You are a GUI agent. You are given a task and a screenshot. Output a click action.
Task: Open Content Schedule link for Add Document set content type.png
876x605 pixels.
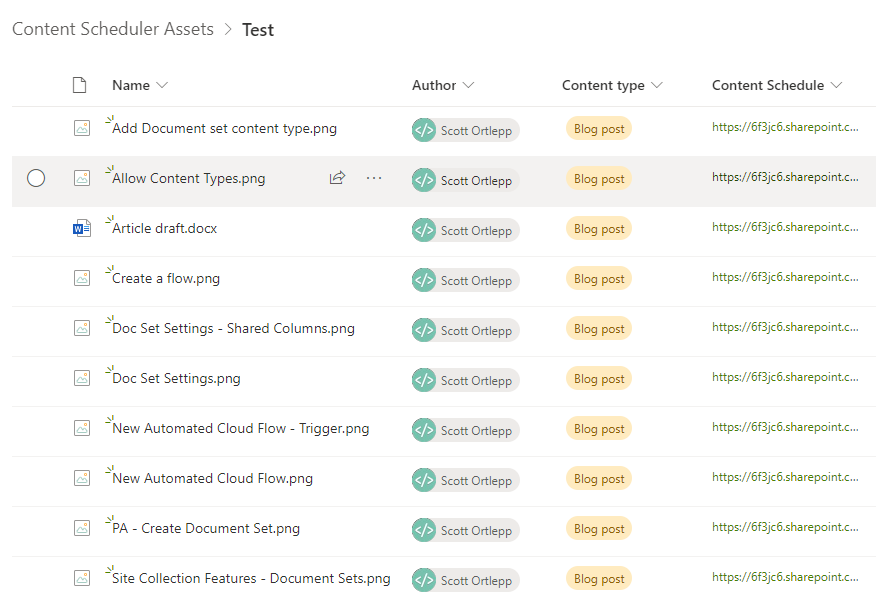tap(785, 127)
